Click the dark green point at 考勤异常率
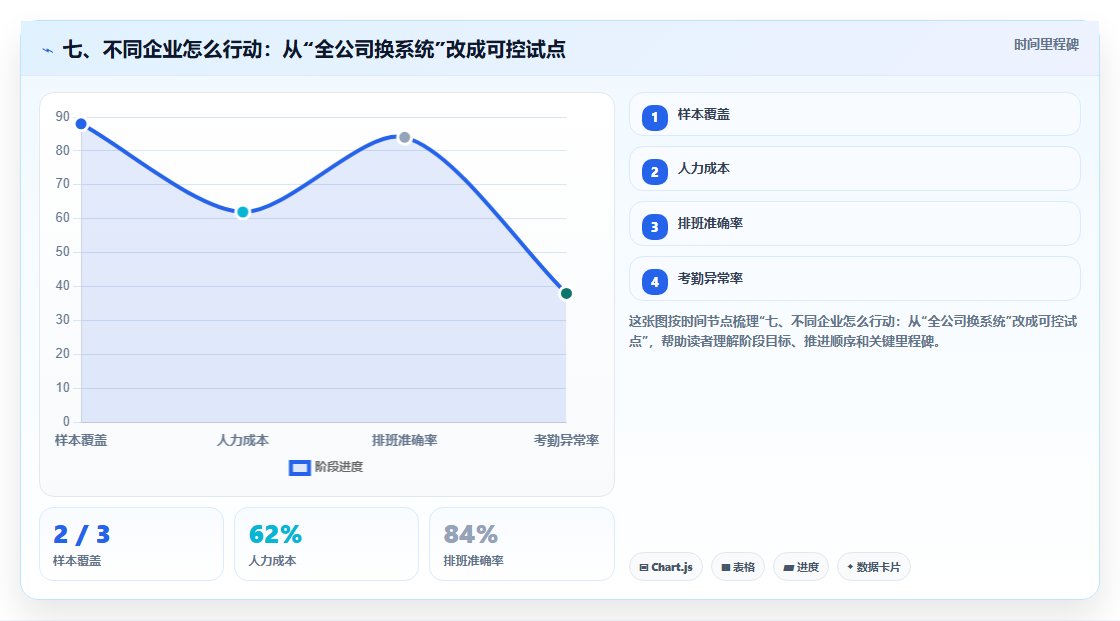This screenshot has height=621, width=1120. (566, 294)
